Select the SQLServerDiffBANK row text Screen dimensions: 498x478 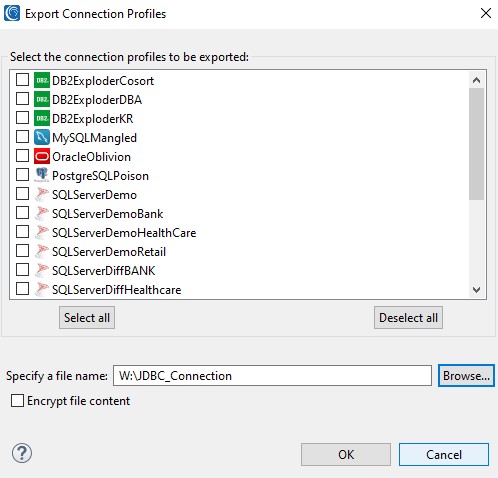coord(104,271)
